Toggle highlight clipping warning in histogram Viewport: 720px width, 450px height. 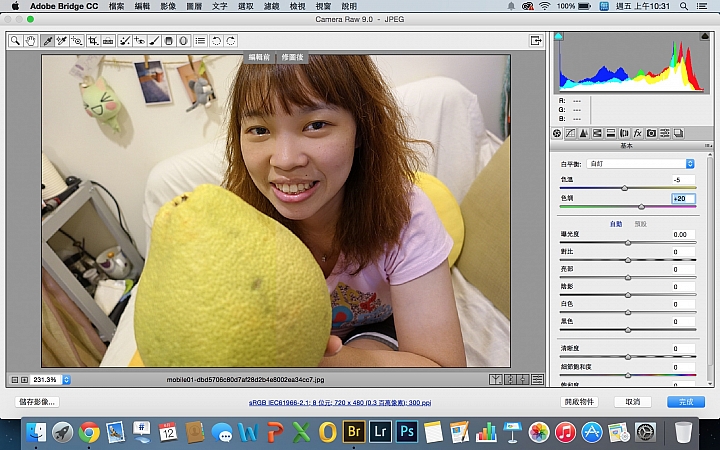pos(705,36)
